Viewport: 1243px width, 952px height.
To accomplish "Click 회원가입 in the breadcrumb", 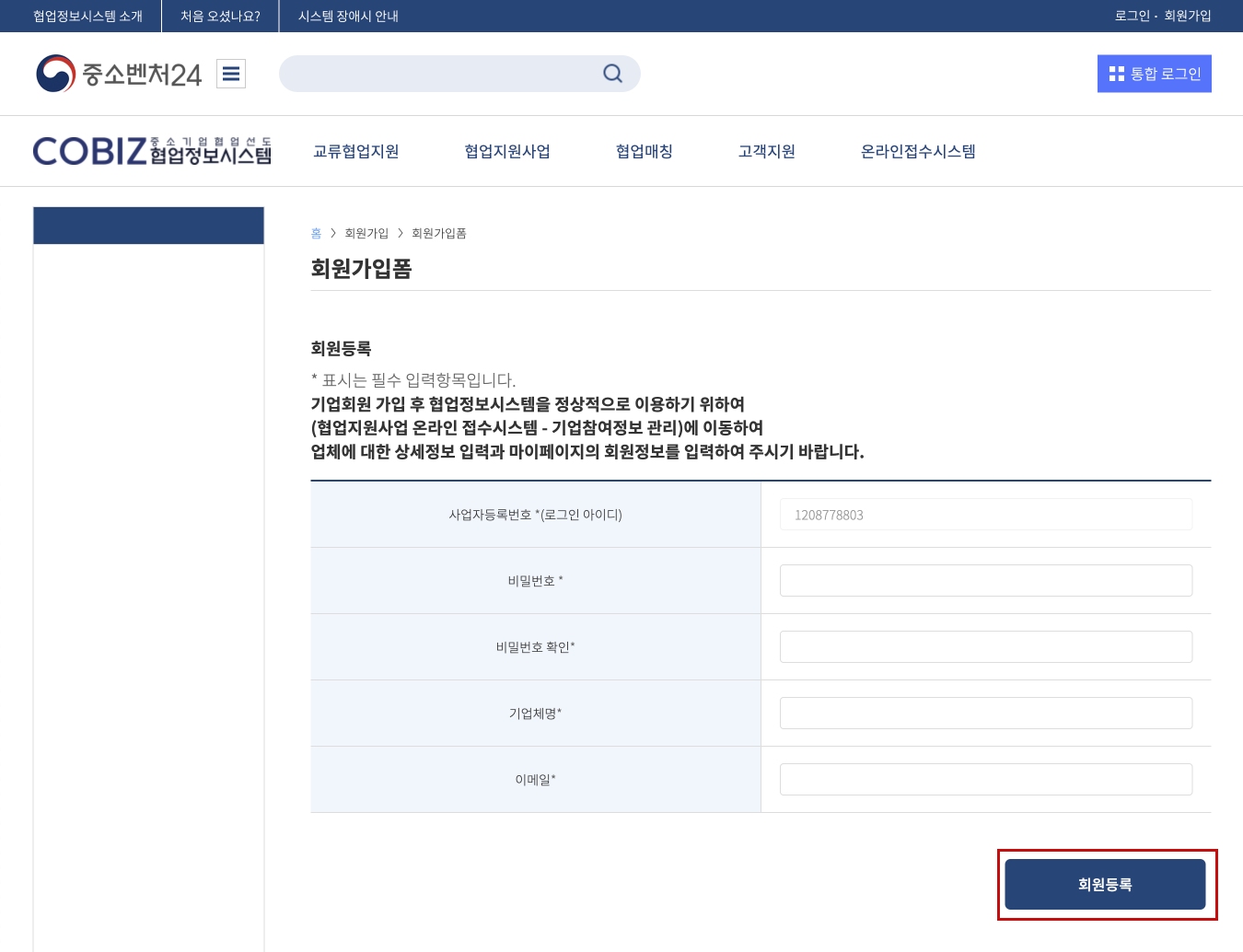I will (x=366, y=234).
